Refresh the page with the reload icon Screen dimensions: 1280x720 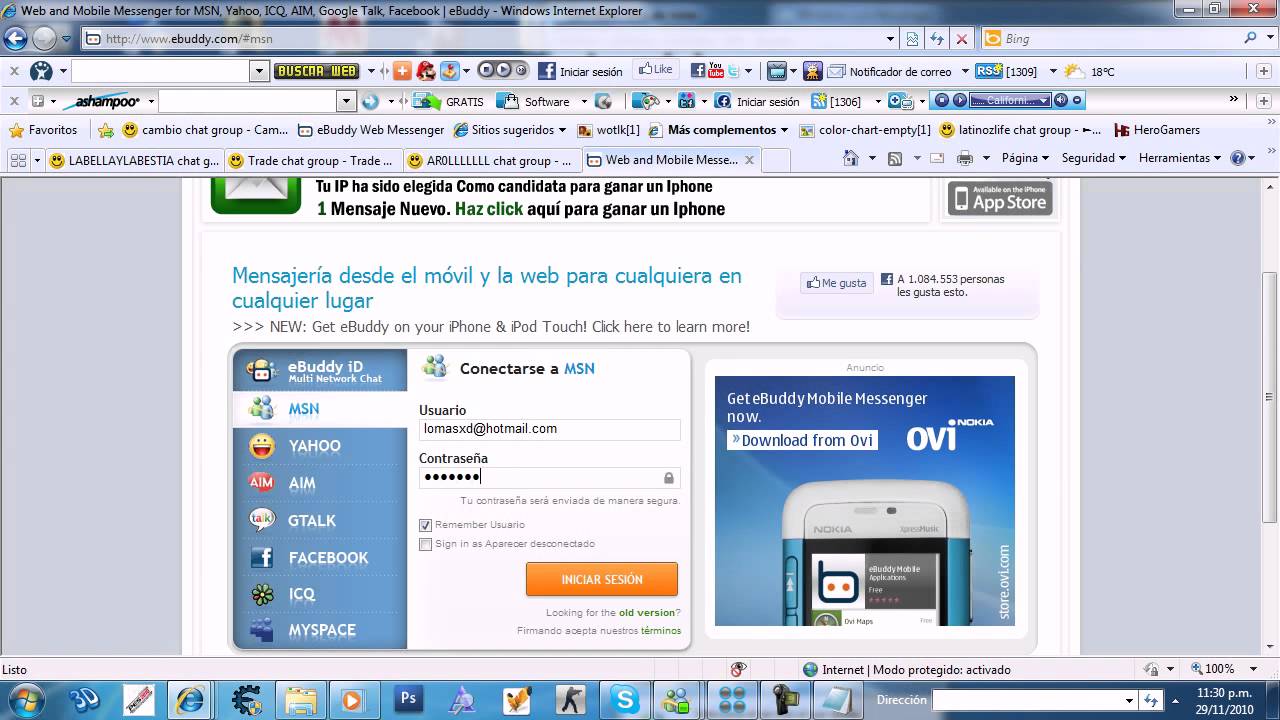click(x=937, y=39)
